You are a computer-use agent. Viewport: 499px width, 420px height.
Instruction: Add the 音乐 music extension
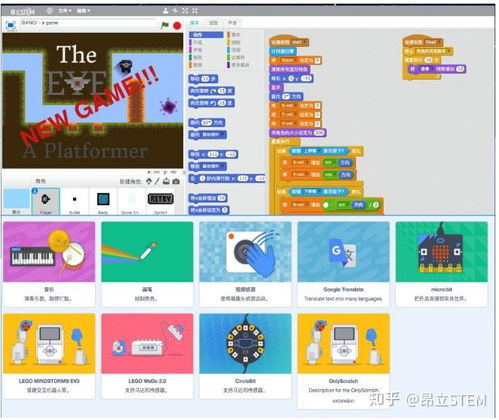click(49, 264)
